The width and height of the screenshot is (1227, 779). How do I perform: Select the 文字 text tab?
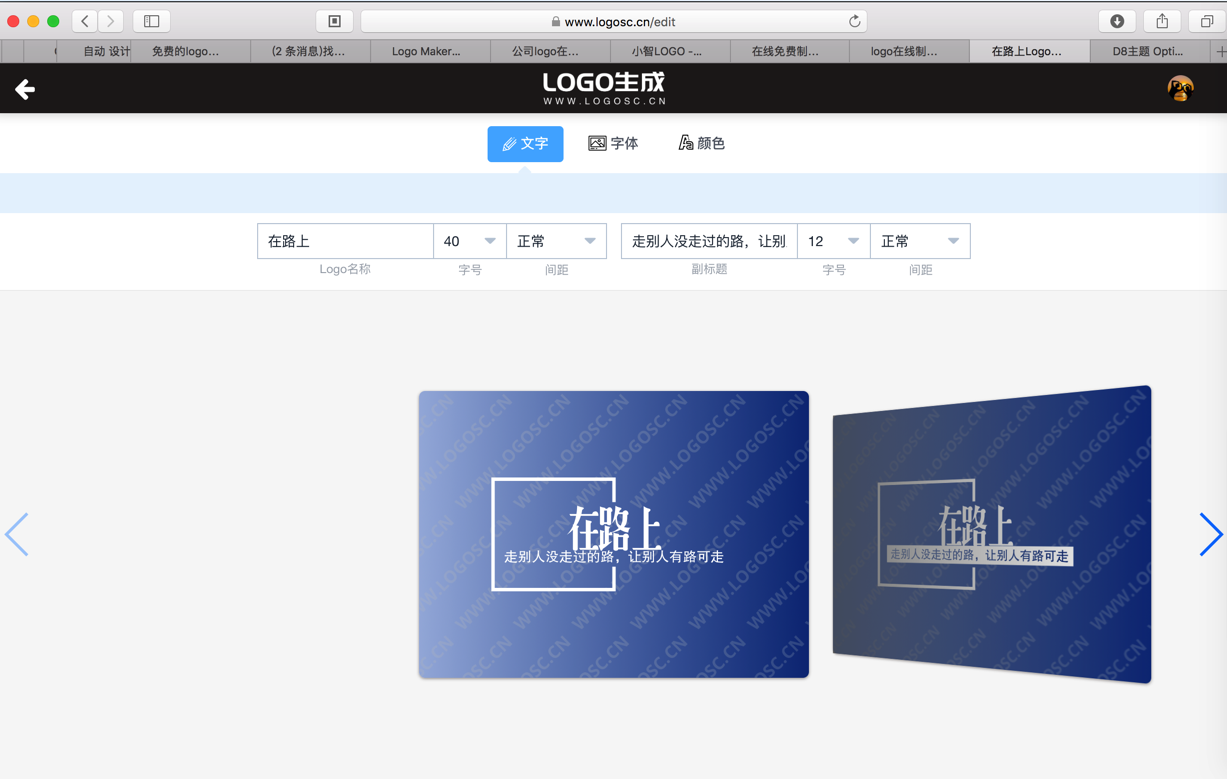[525, 143]
